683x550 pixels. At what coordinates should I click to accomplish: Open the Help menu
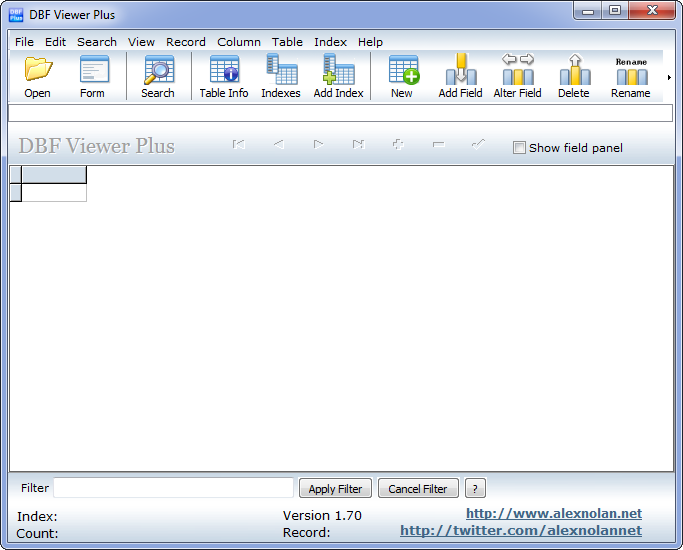370,42
